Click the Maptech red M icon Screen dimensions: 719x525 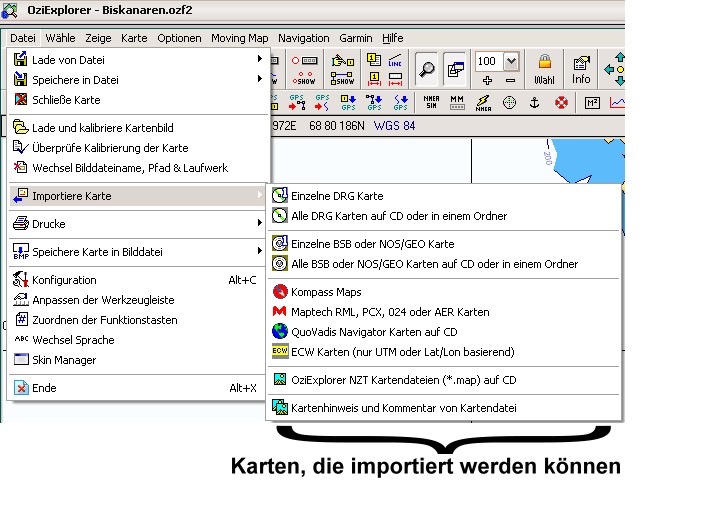pos(279,311)
